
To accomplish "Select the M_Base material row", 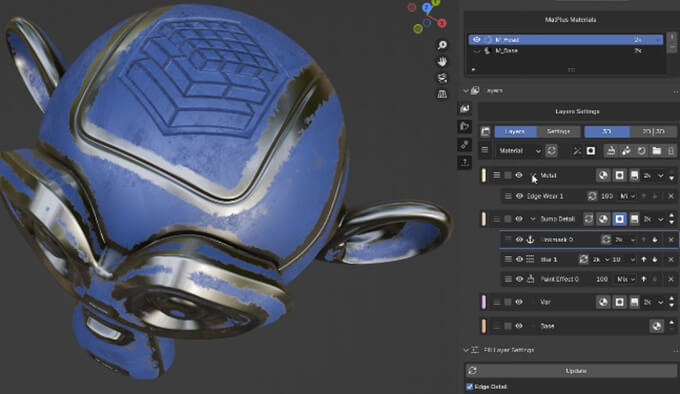I will point(566,51).
